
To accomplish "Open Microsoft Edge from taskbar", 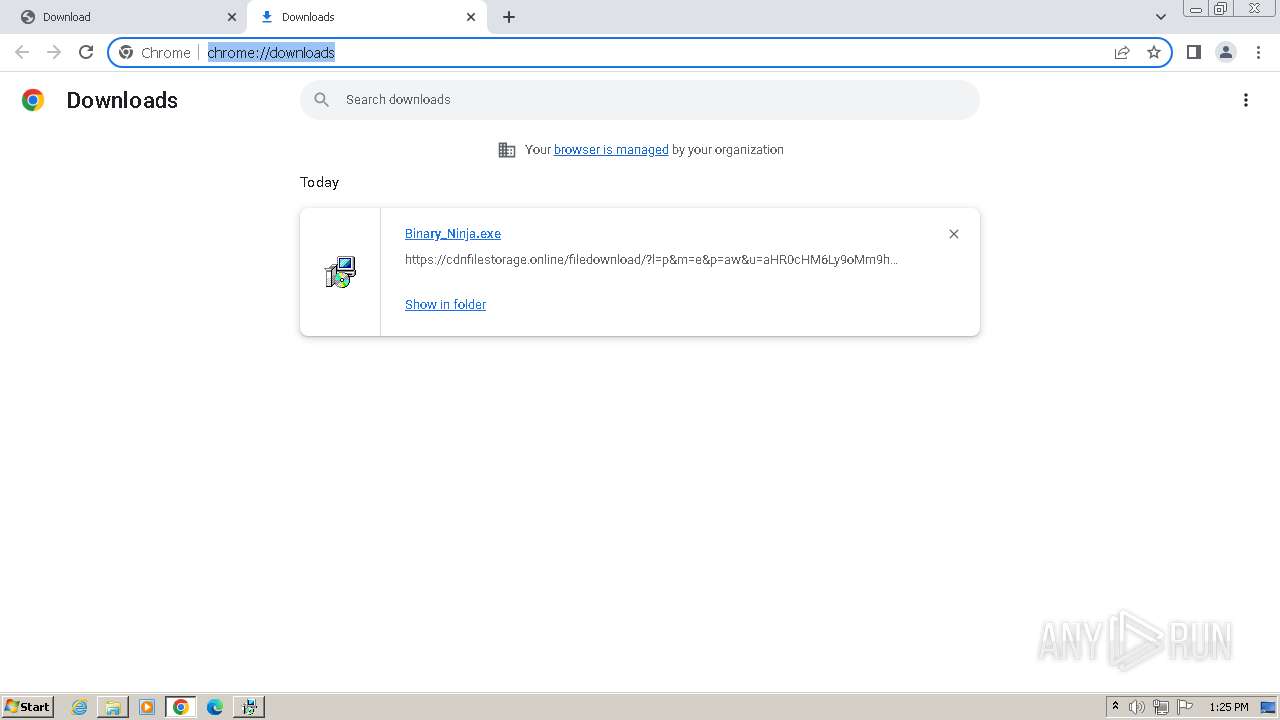I will tap(214, 707).
